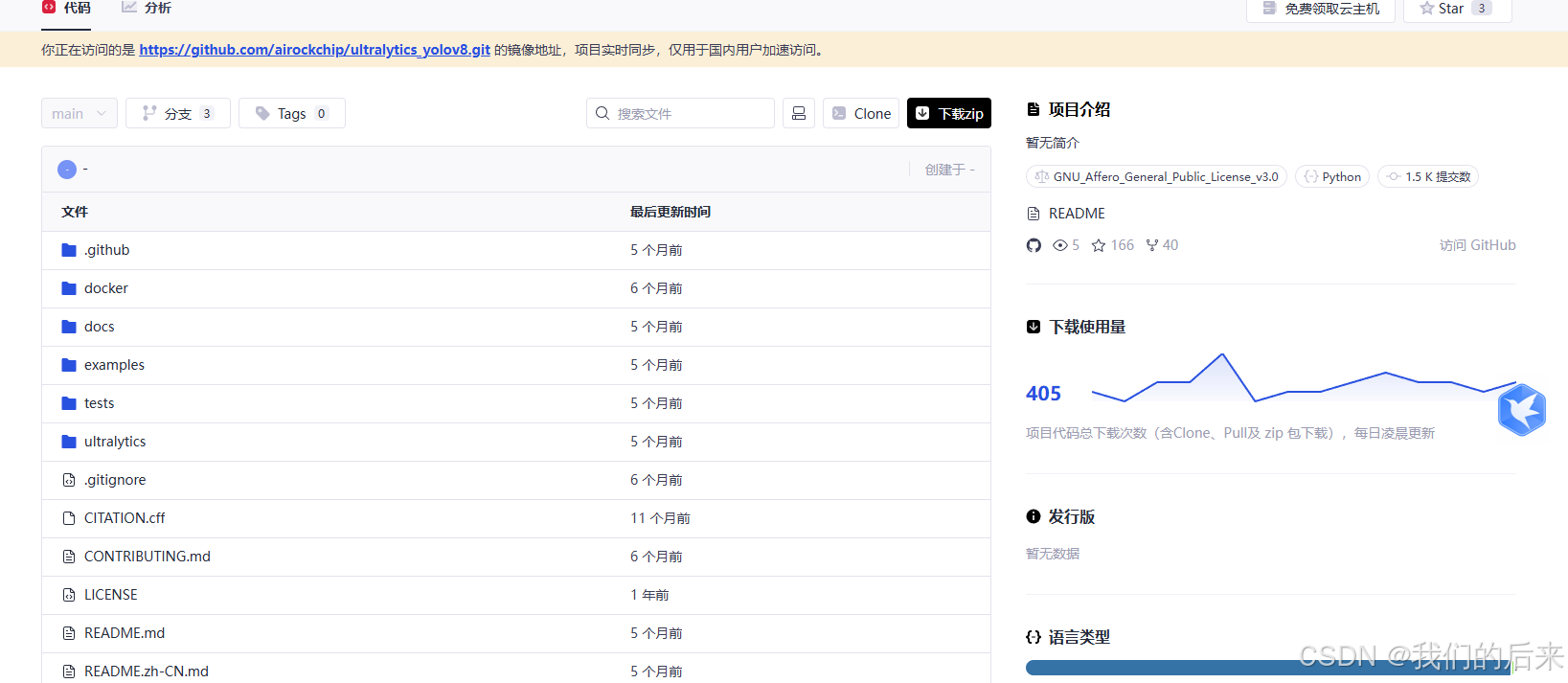Open the docs folder
The height and width of the screenshot is (683, 1568).
[99, 327]
